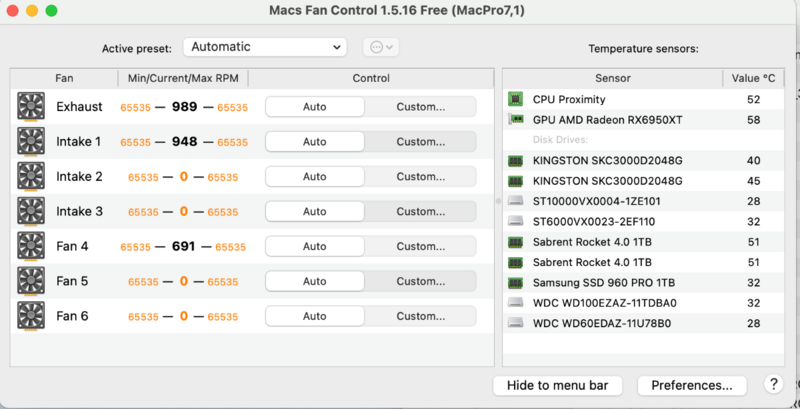
Task: Open Custom control for Fan 5
Action: click(x=420, y=281)
